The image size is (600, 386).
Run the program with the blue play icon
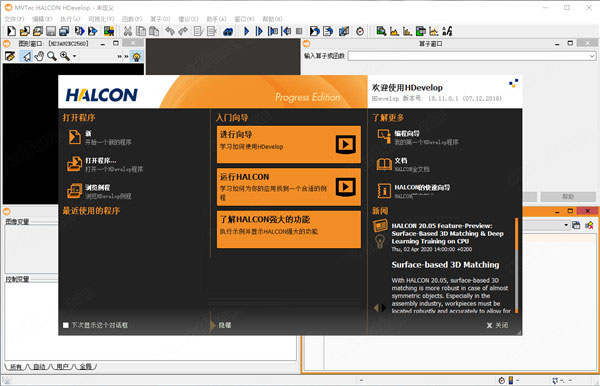tap(246, 31)
